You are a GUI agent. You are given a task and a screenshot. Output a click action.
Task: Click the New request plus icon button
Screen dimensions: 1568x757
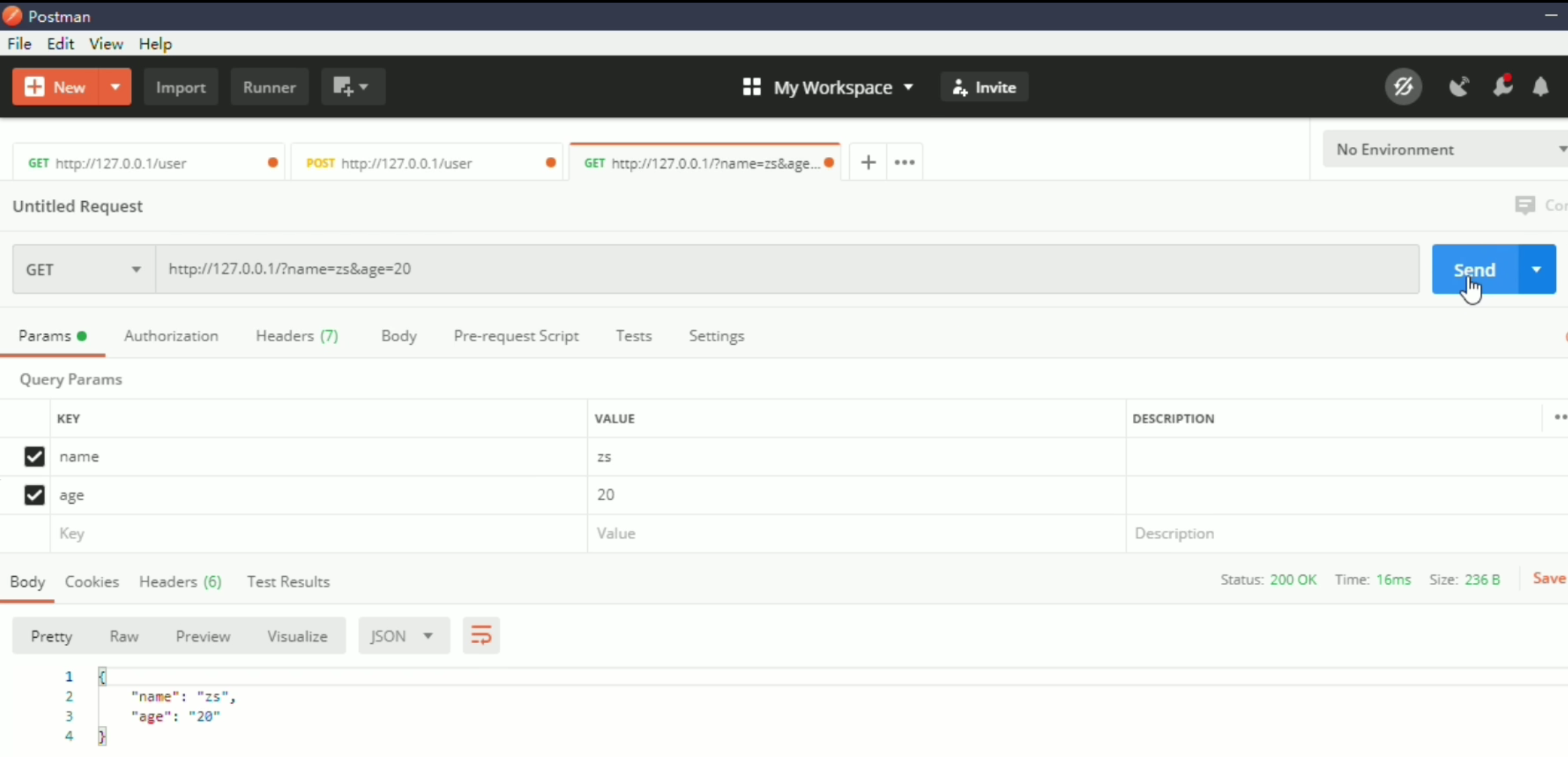click(56, 87)
